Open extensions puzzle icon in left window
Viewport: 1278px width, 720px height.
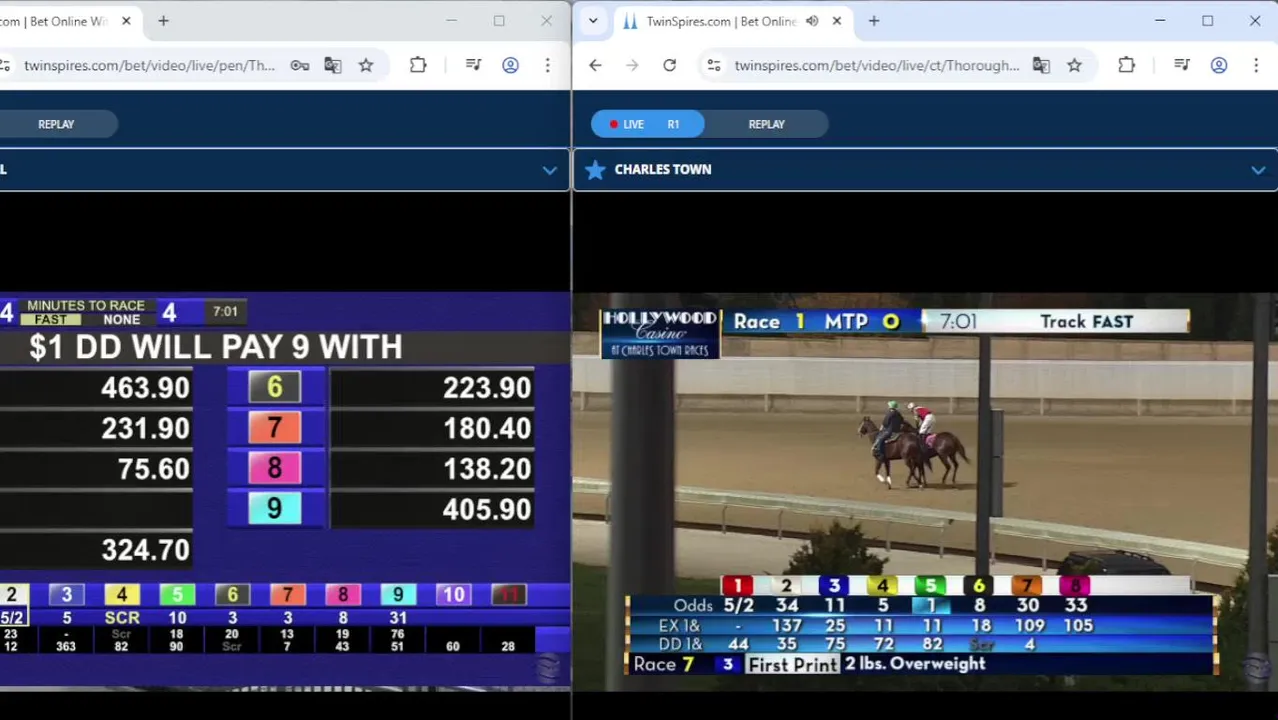point(418,65)
